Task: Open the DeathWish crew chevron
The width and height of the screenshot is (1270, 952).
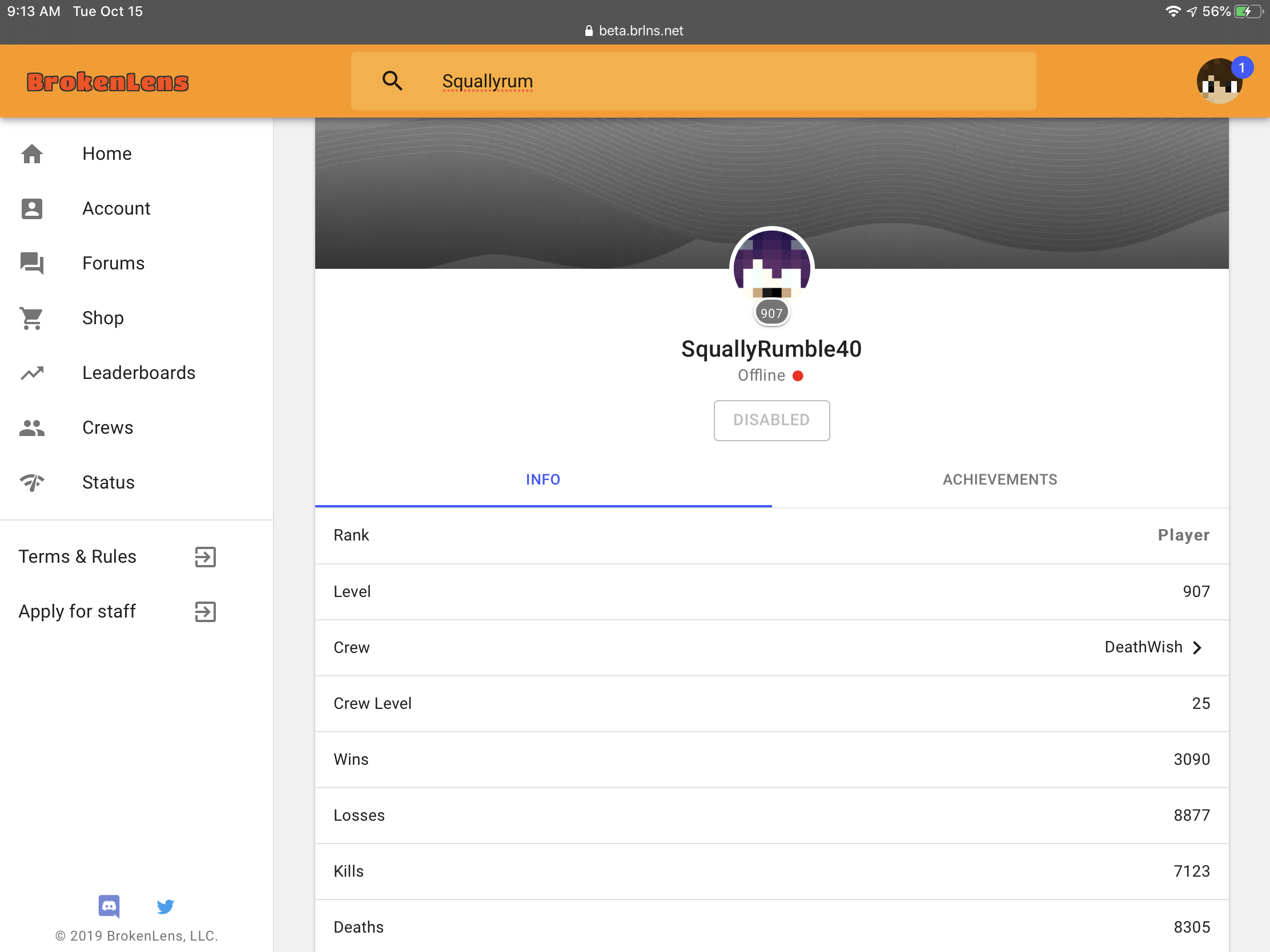Action: point(1197,647)
